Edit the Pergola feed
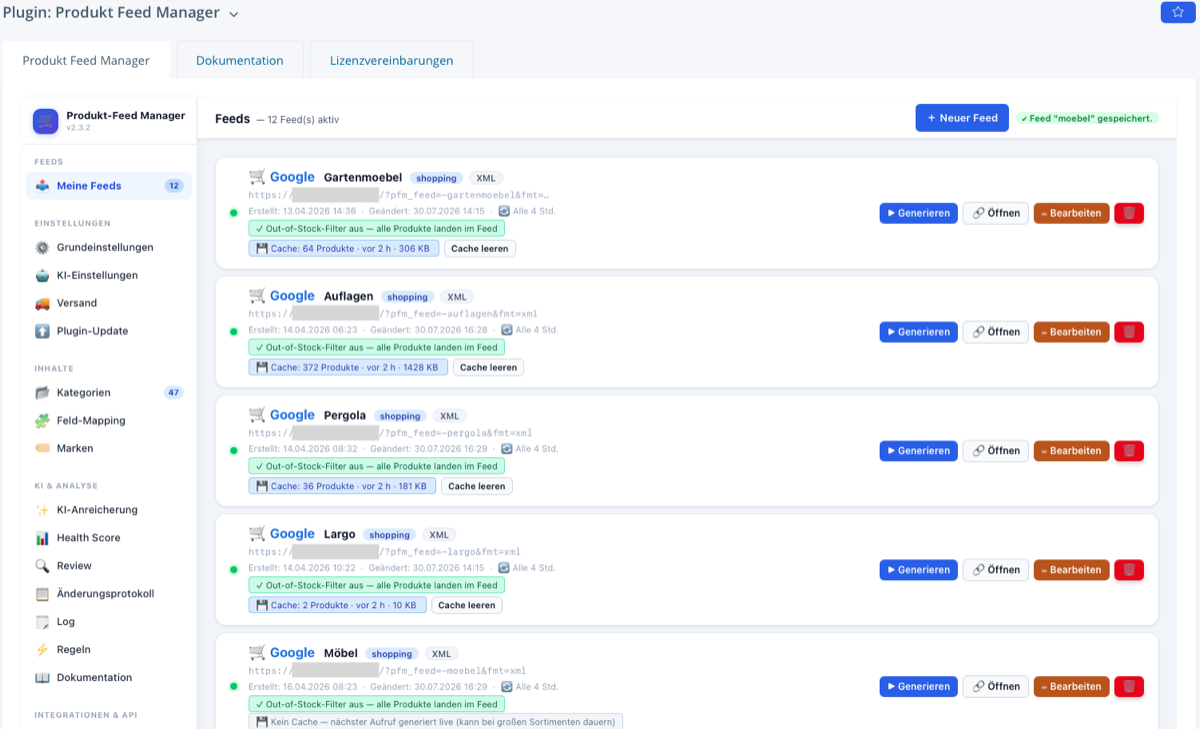1200x729 pixels. (1071, 451)
